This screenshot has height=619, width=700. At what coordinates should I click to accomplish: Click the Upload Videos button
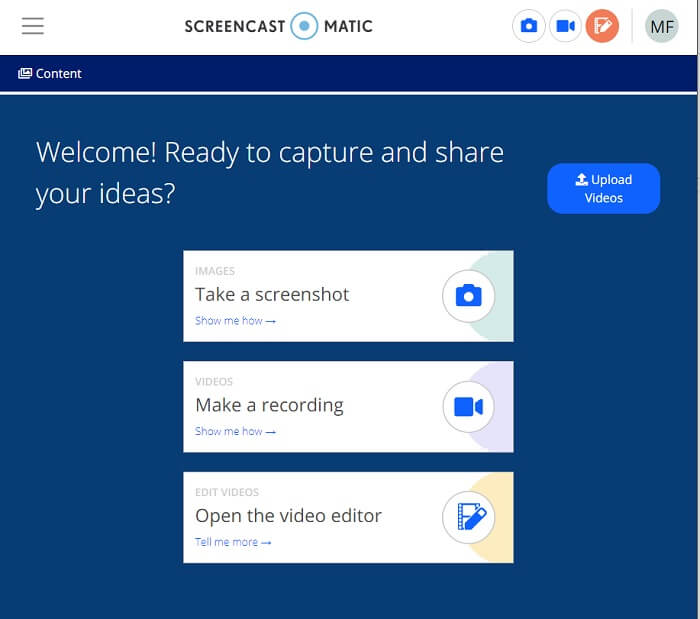(x=604, y=188)
